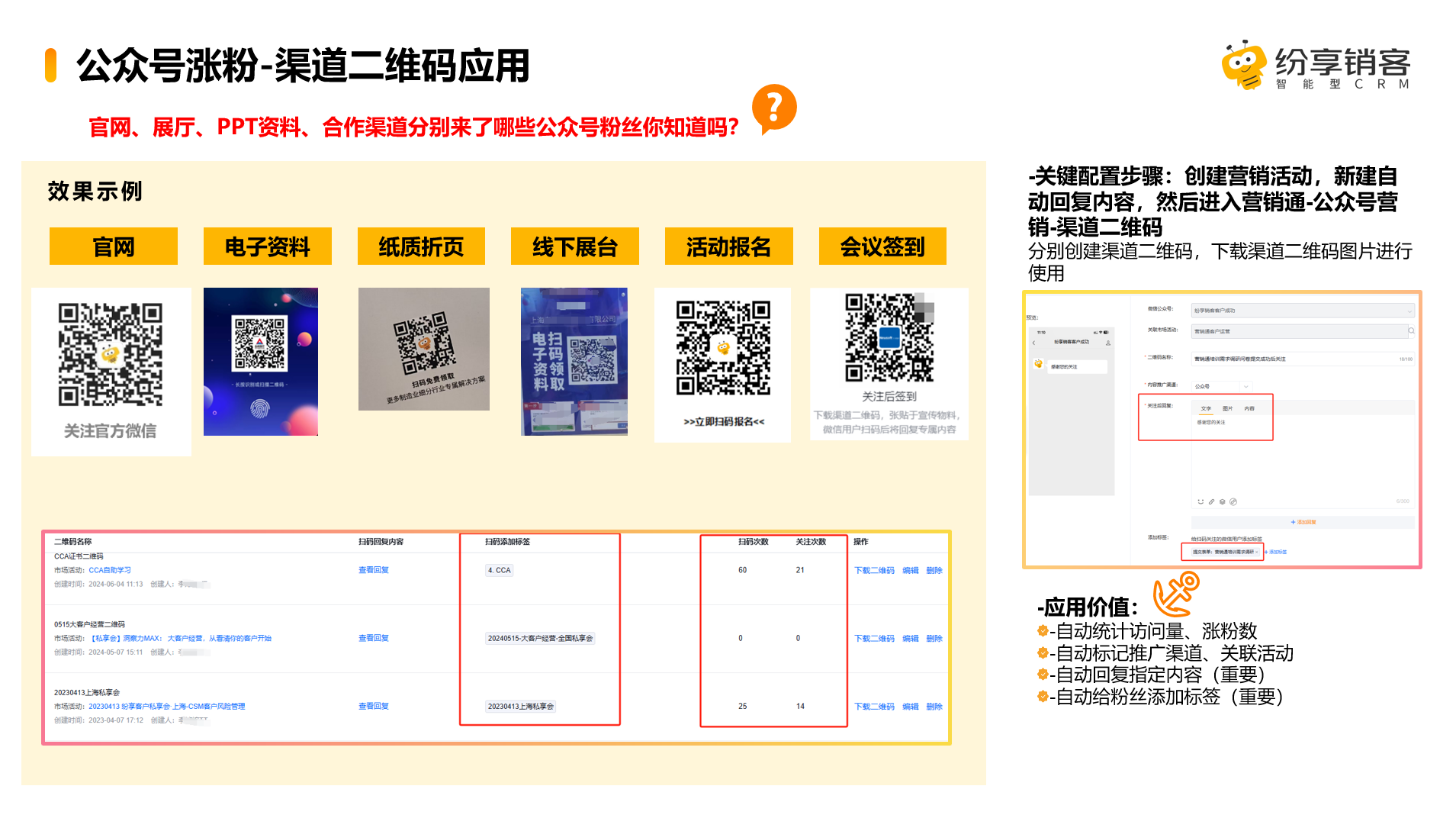The width and height of the screenshot is (1456, 815).
Task: Click 查看回复 for CCA证书二维码 row
Action: [374, 570]
